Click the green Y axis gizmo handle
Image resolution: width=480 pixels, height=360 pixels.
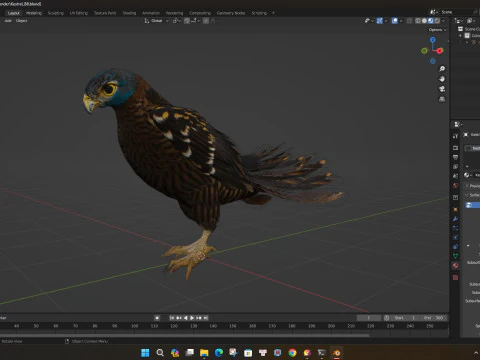point(424,51)
